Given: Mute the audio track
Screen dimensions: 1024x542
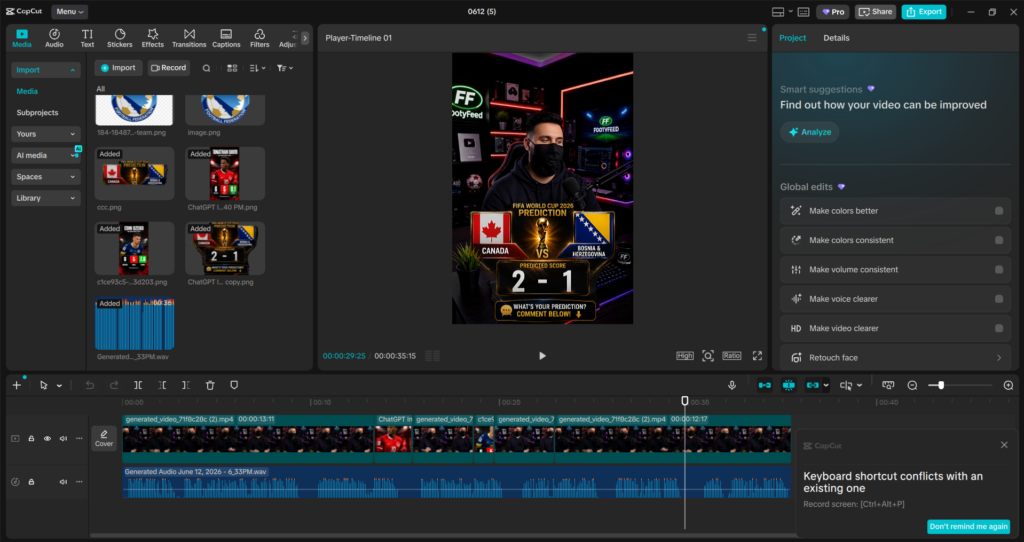Looking at the screenshot, I should 63,482.
